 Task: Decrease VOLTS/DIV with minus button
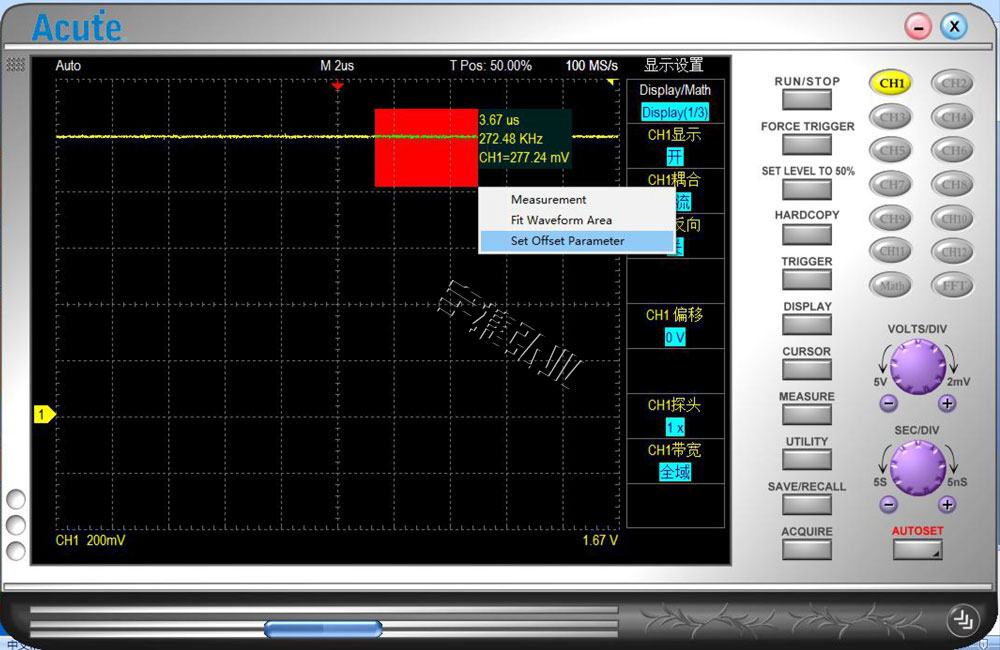pyautogui.click(x=888, y=403)
